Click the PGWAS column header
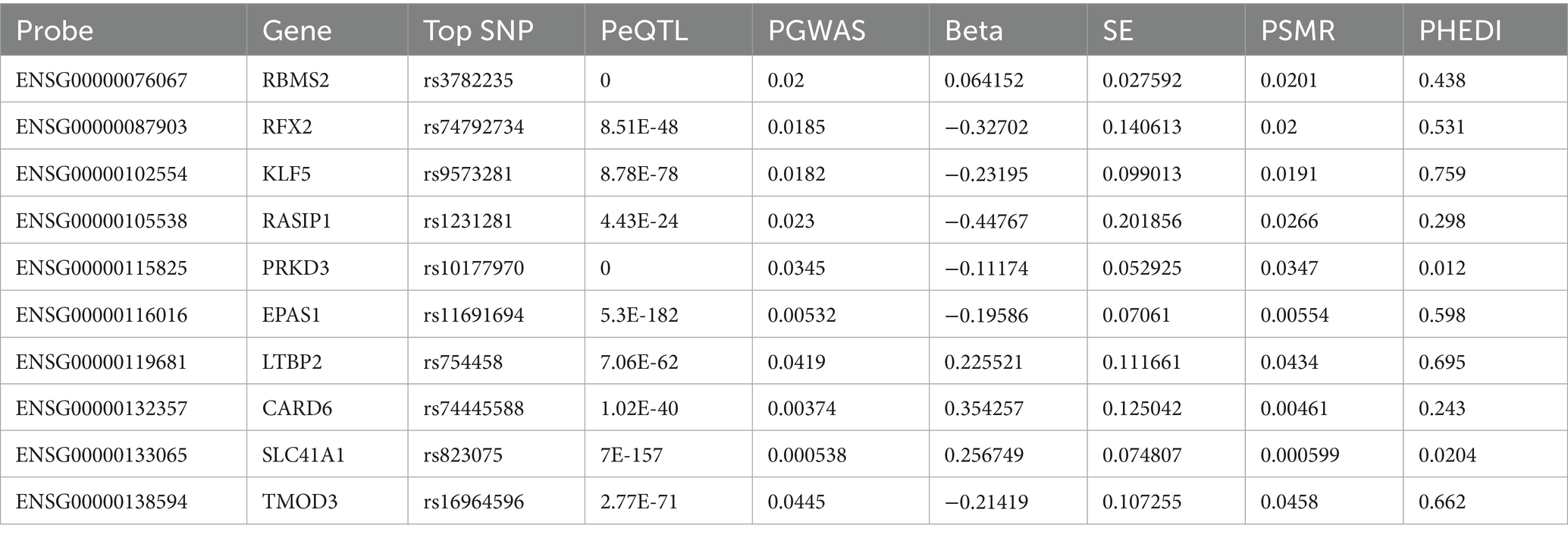Image resolution: width=1568 pixels, height=538 pixels. (816, 31)
